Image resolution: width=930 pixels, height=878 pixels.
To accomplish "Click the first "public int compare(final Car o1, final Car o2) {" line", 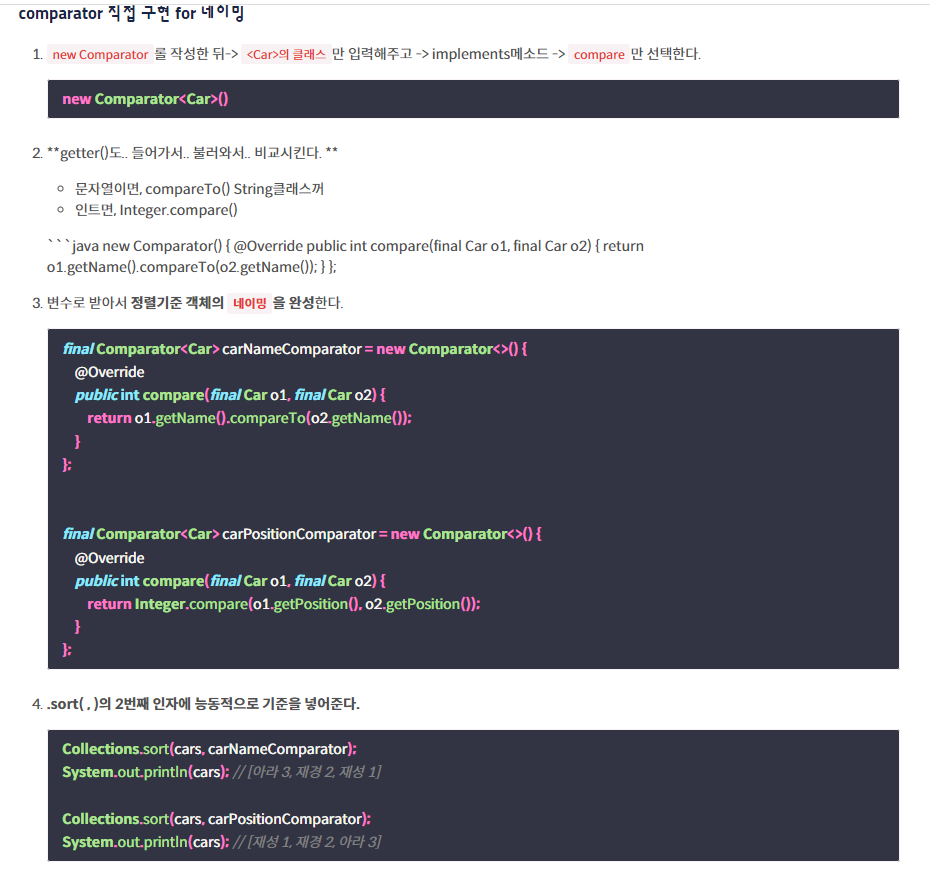I will coord(230,395).
